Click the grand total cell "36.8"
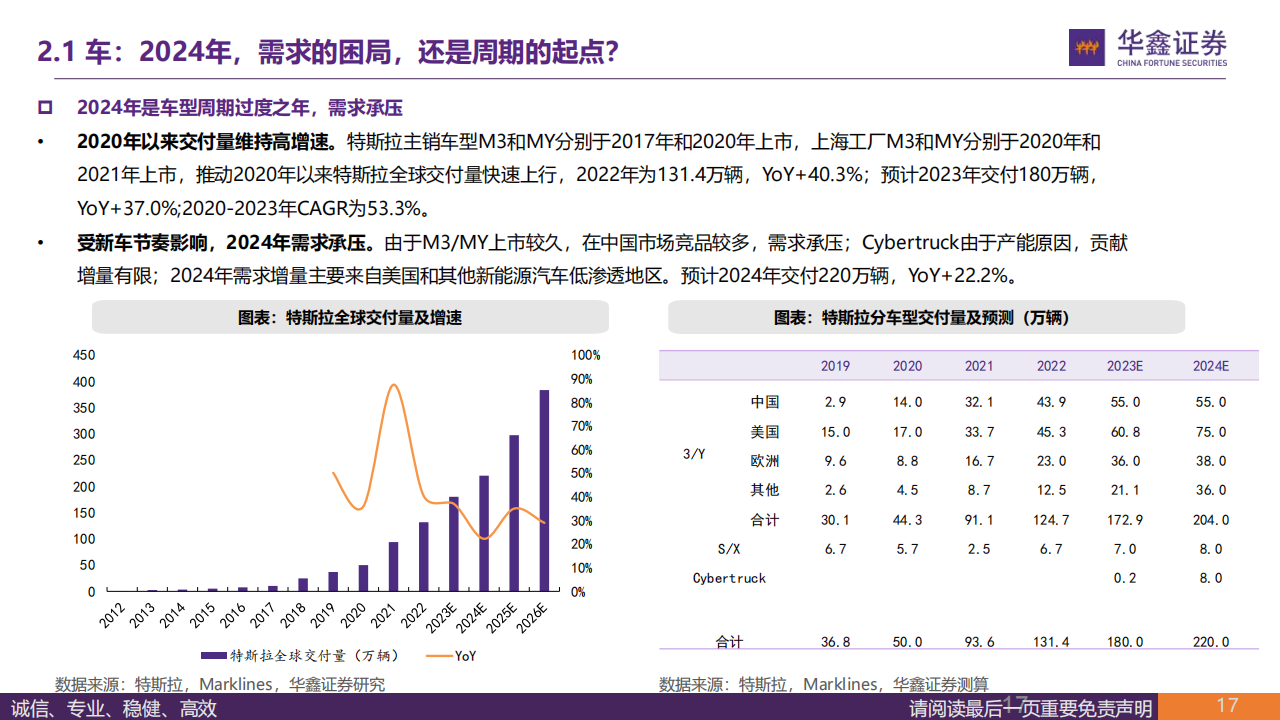This screenshot has height=720, width=1280. click(x=836, y=642)
